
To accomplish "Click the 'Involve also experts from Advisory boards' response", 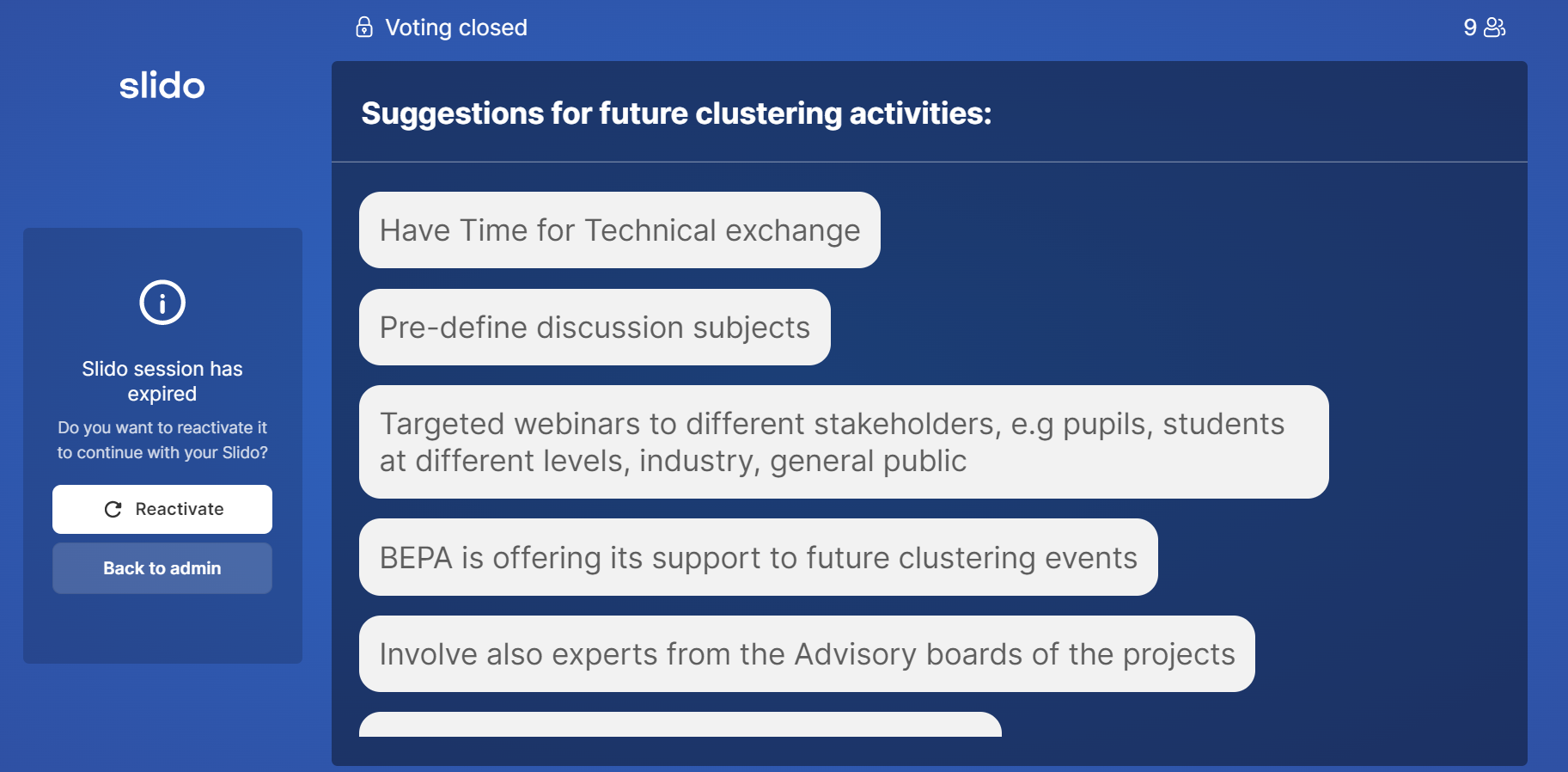I will [807, 654].
